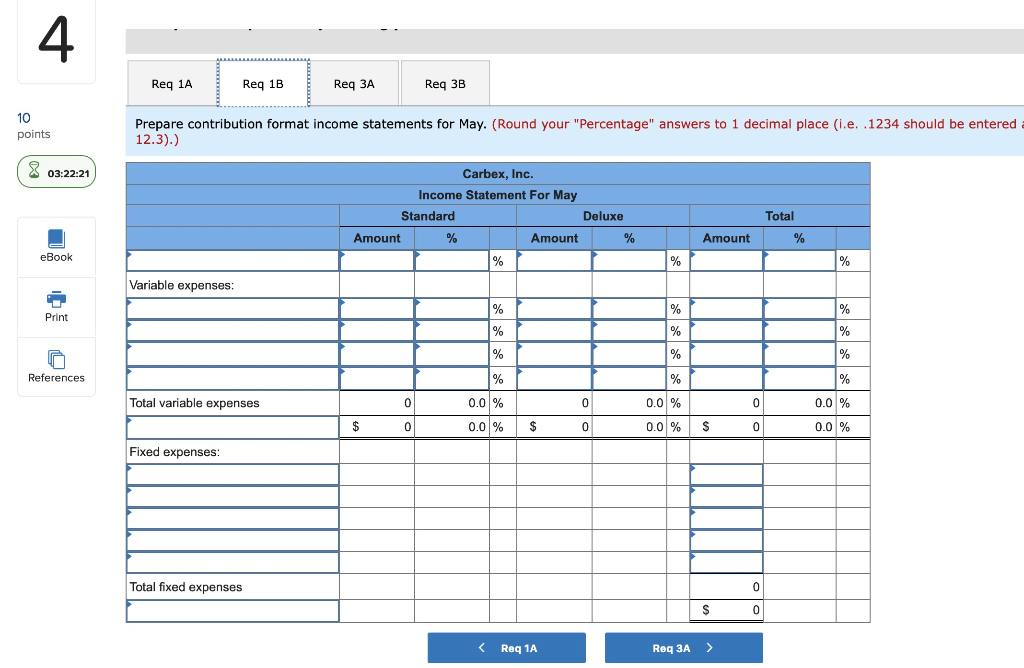
Task: Open third fixed expense label dropdown
Action: tap(232, 518)
